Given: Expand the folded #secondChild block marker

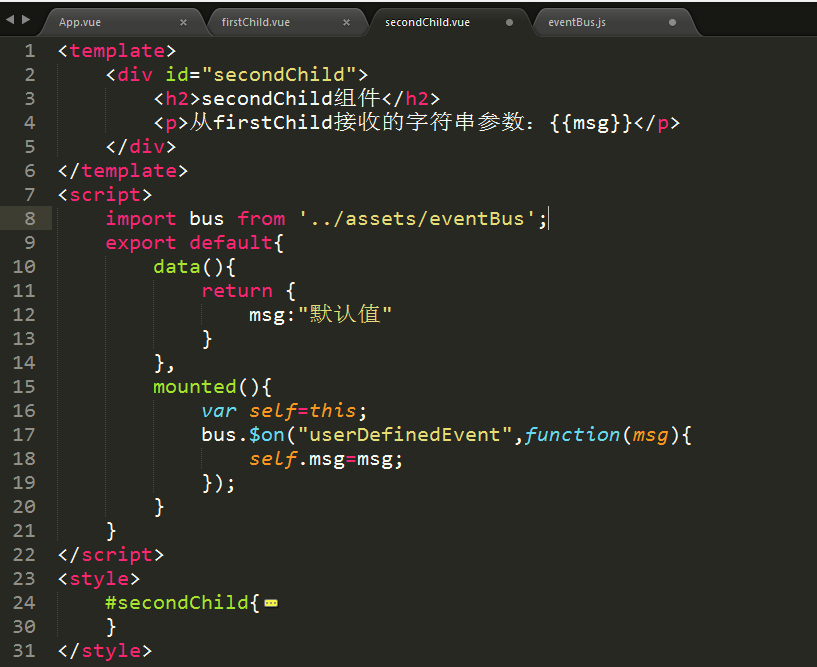Looking at the screenshot, I should pos(271,603).
